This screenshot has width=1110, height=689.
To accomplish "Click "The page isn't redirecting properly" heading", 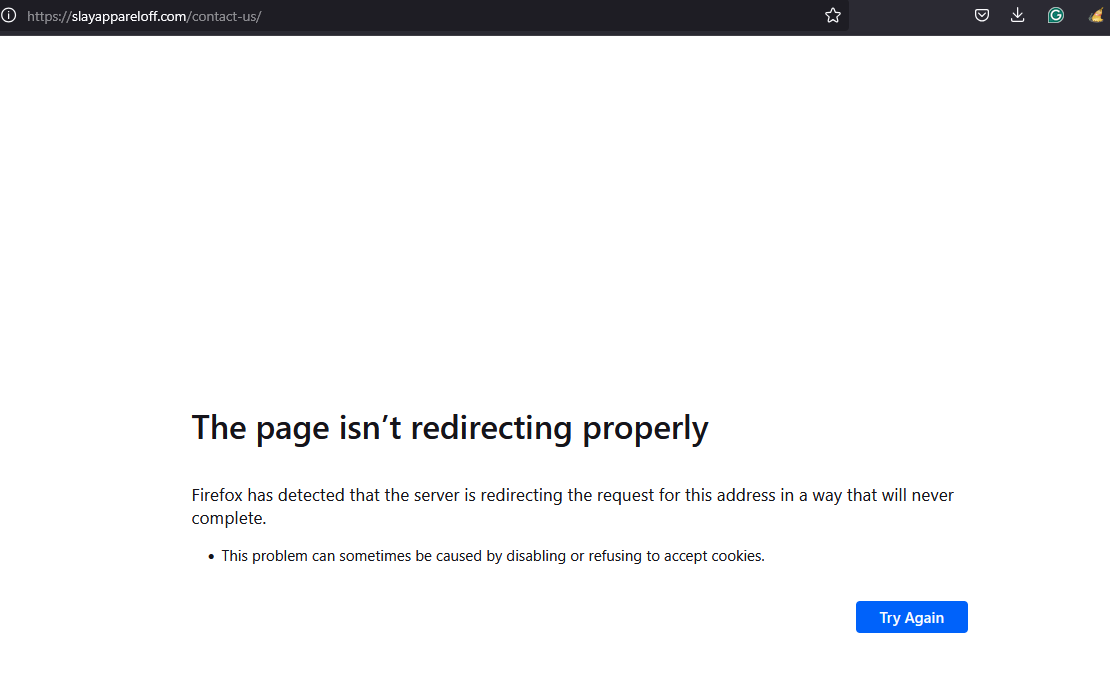I will click(x=449, y=428).
